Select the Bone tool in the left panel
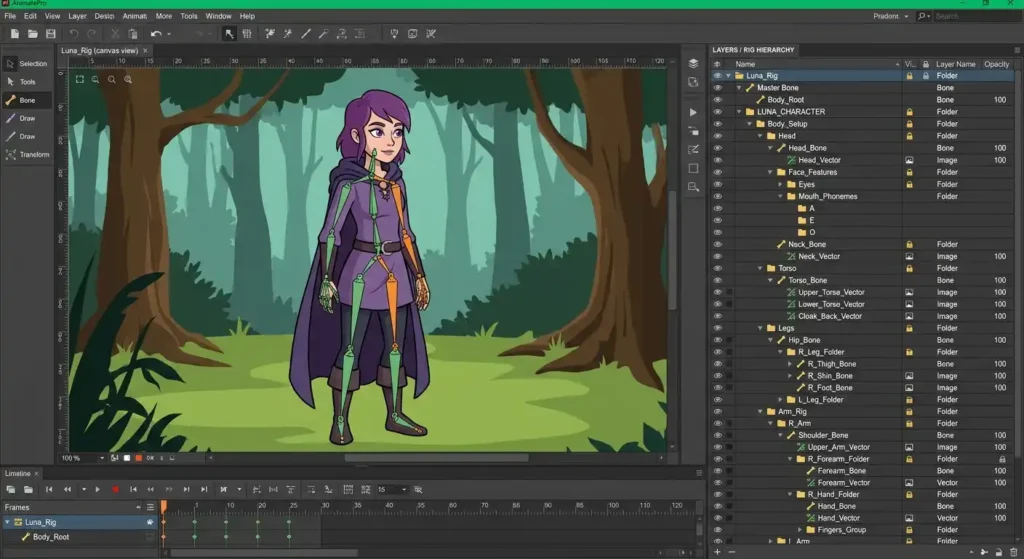Image resolution: width=1024 pixels, height=559 pixels. tap(27, 100)
